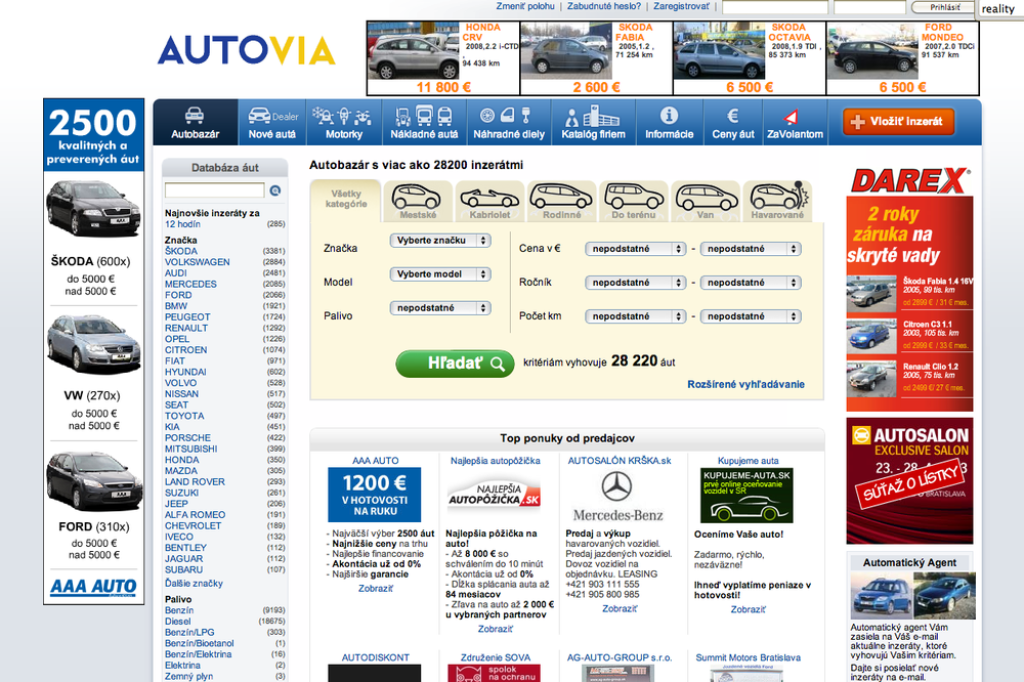The height and width of the screenshot is (682, 1024).
Task: Open the maximum Cena v € dropdown
Action: pos(750,249)
